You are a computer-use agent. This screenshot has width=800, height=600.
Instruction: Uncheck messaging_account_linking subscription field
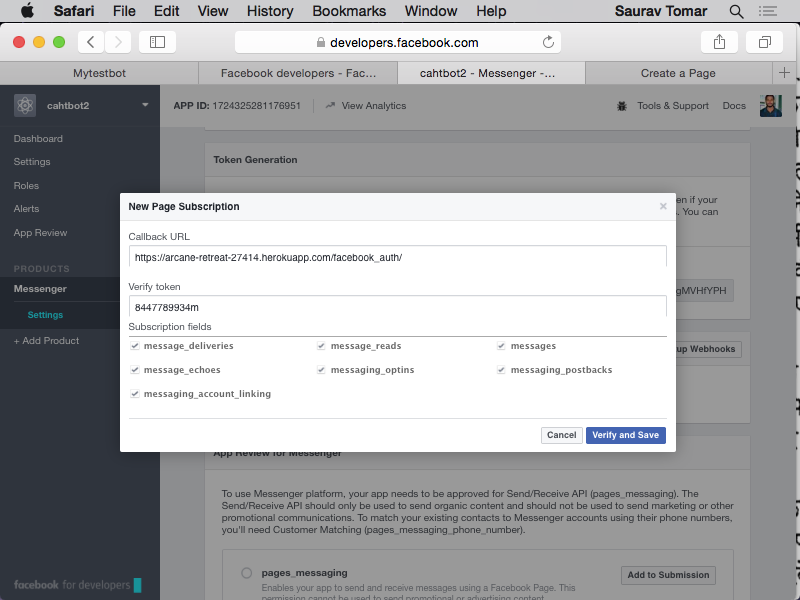(x=135, y=394)
